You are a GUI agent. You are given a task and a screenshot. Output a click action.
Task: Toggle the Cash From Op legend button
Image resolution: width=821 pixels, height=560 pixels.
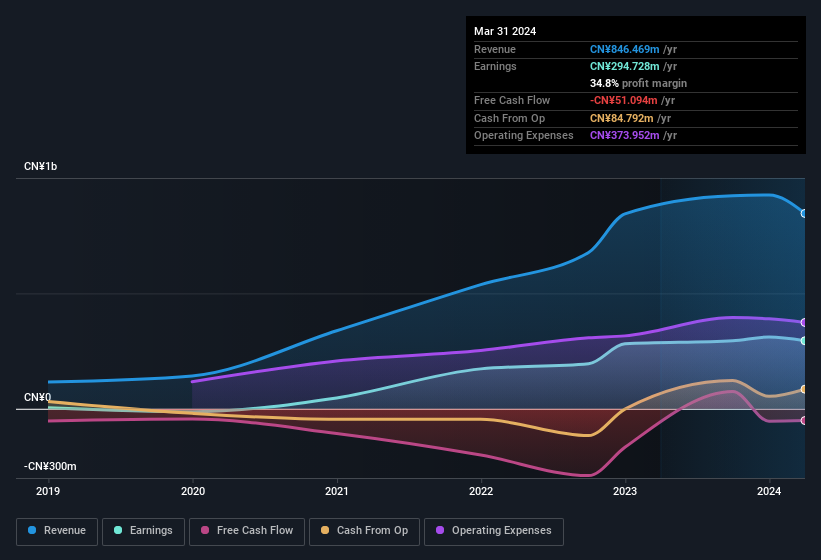[x=364, y=531]
